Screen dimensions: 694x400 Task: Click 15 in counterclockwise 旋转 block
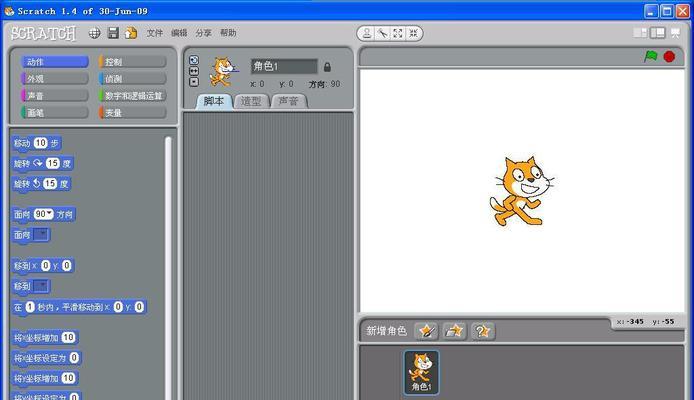50,183
